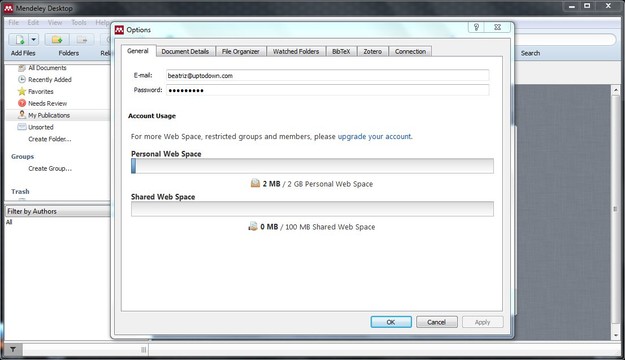Select the Recently Added clock icon
The width and height of the screenshot is (625, 360).
click(22, 79)
